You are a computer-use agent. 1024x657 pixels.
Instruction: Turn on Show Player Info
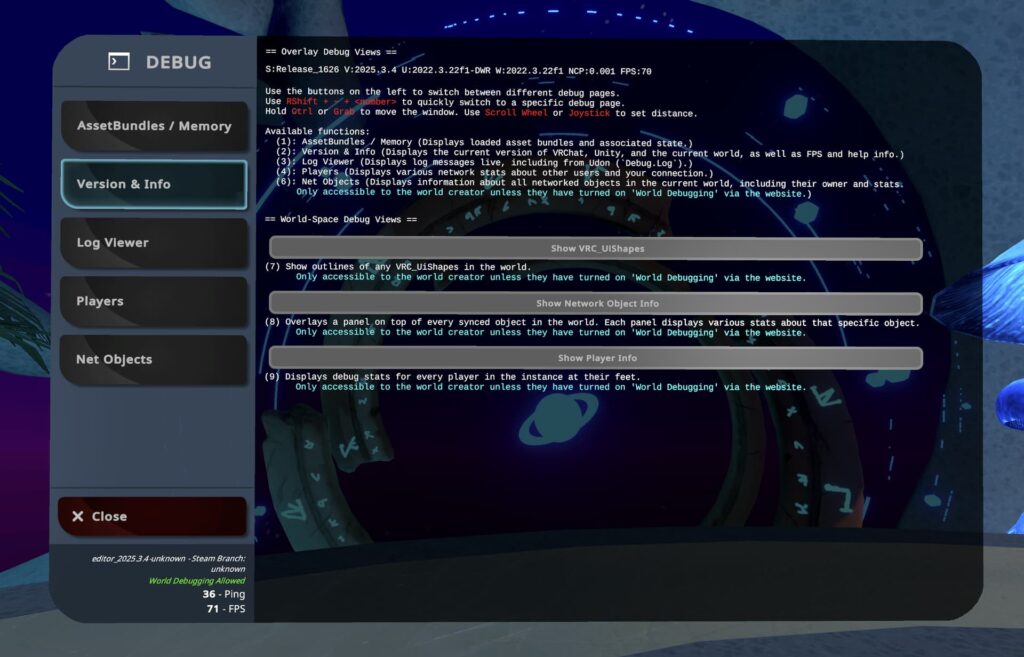595,358
